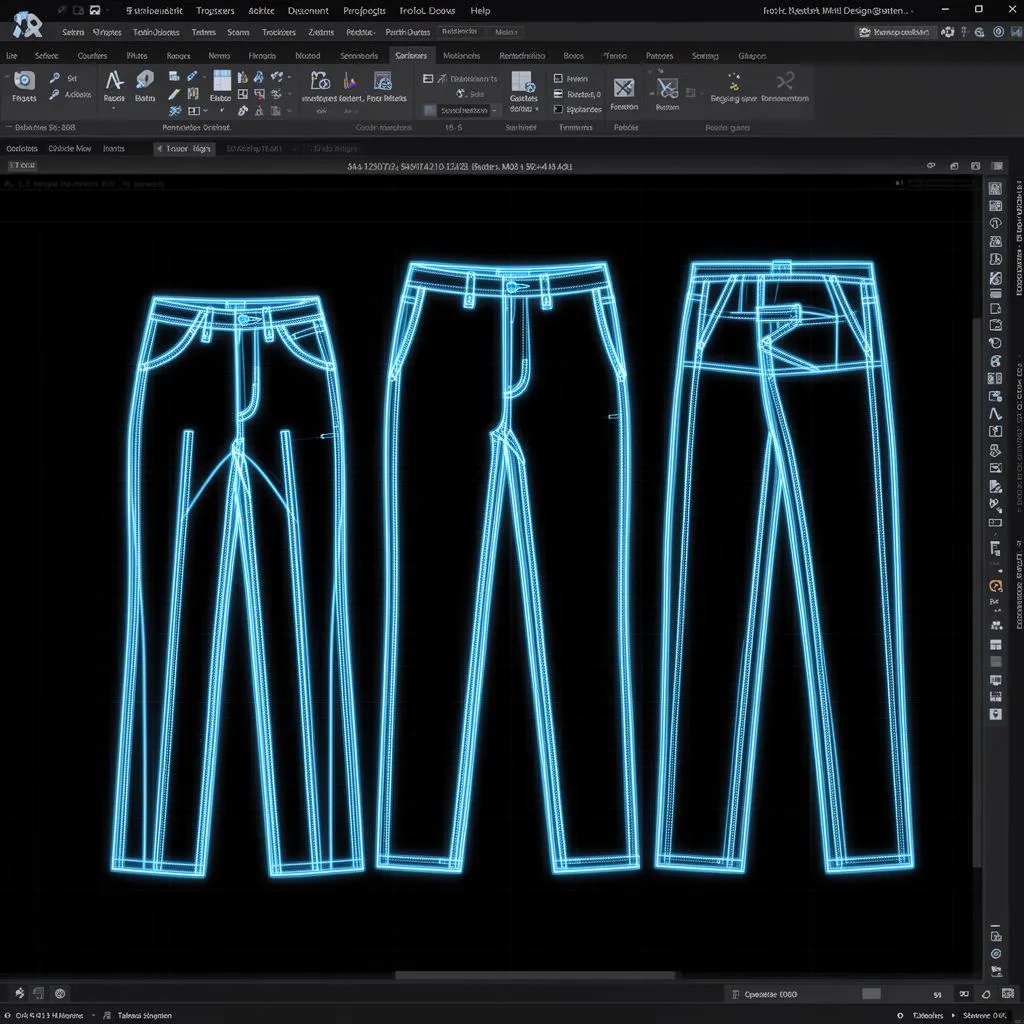Select the eraser-shaped icon in bottom bar

(986, 994)
